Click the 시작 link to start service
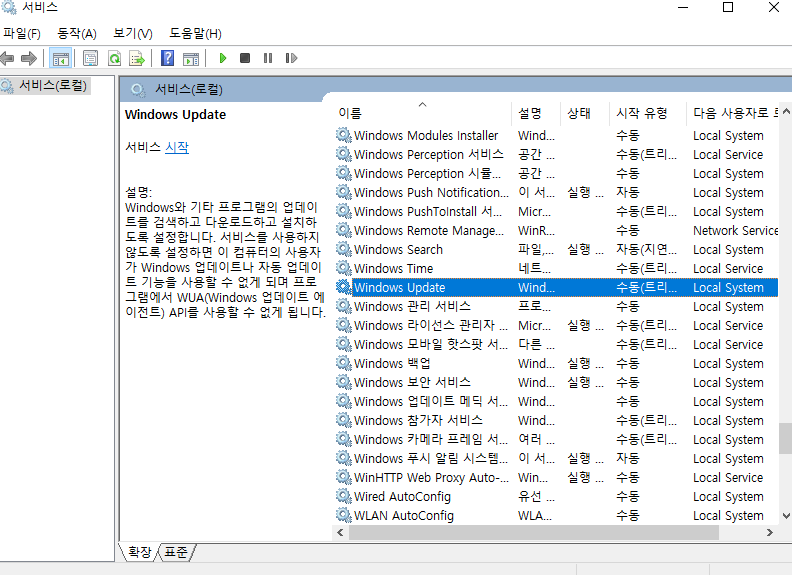Viewport: 792px width, 575px height. click(x=177, y=148)
